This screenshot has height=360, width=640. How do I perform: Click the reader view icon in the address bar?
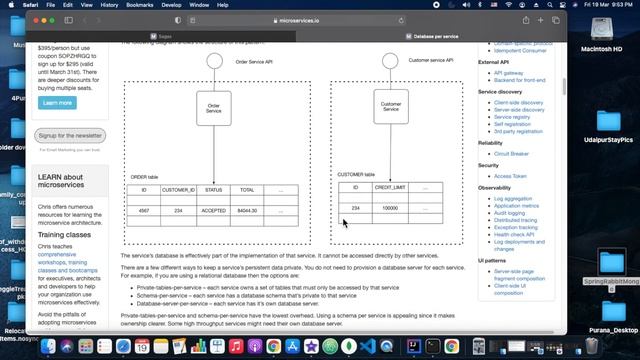[x=193, y=20]
